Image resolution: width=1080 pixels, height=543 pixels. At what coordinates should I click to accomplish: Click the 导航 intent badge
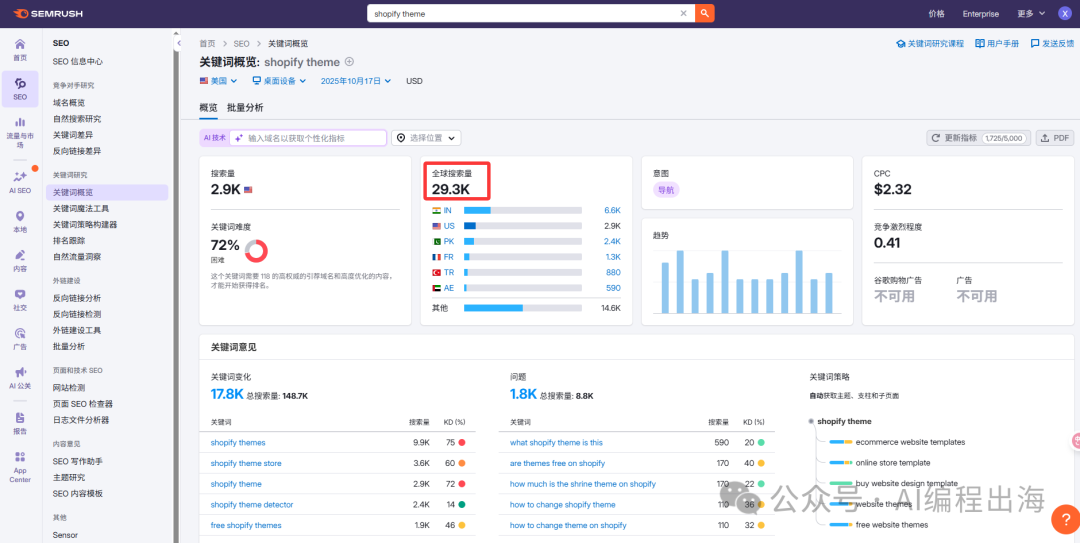(666, 189)
